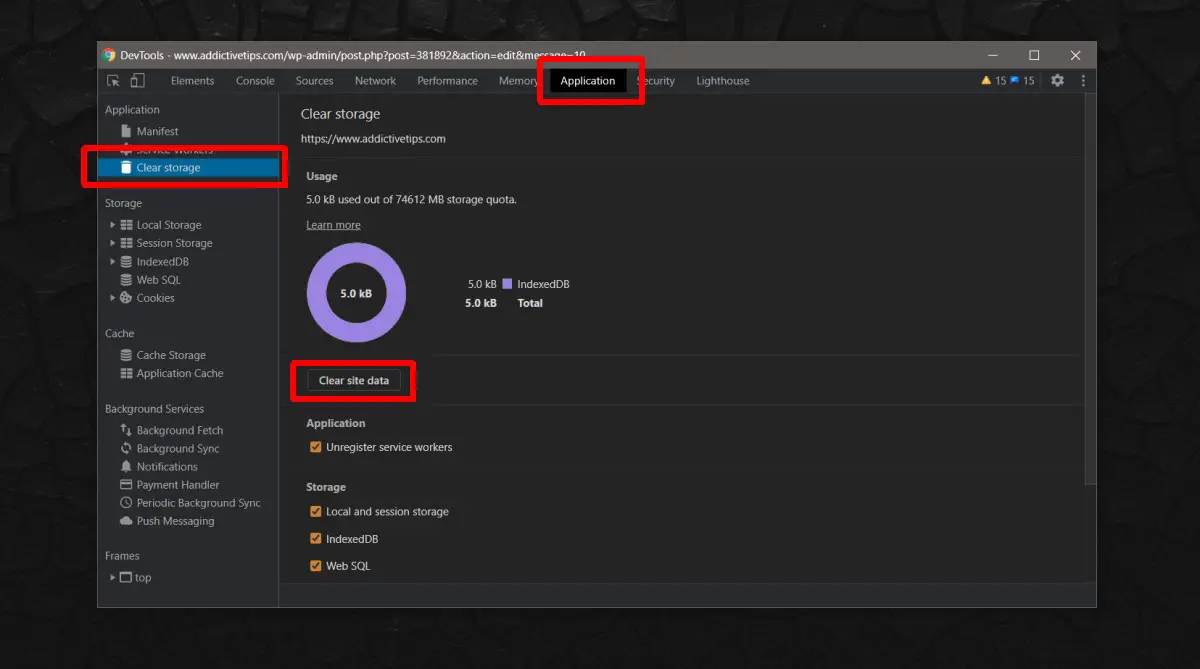
Task: Click the IndexedDB database icon
Action: 126,262
